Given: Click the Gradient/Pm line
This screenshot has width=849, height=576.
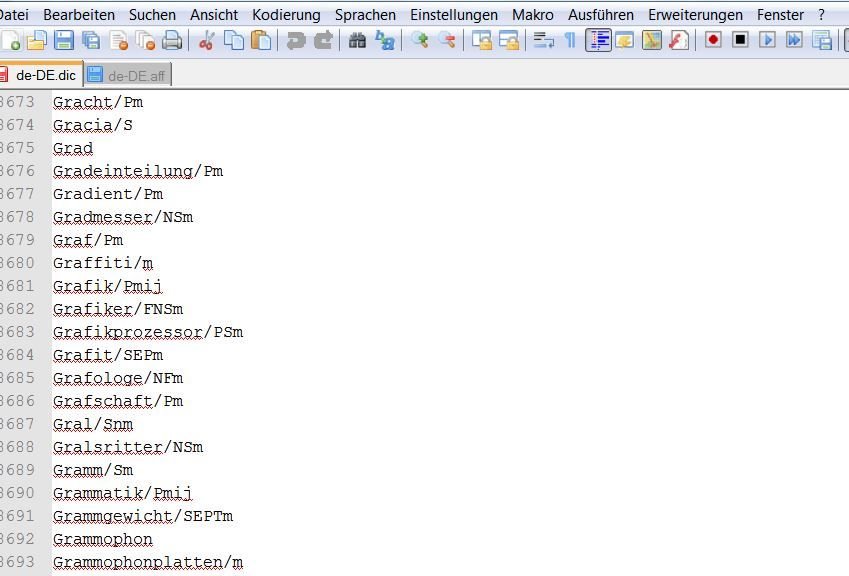Looking at the screenshot, I should (108, 194).
